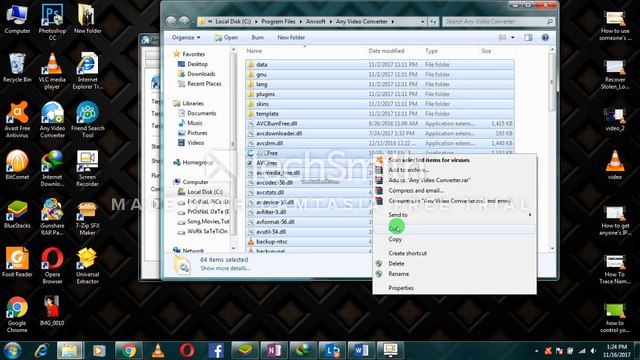Open iSunshare RAR Password desktop icon
Screen dimensions: 640x360
(52, 217)
